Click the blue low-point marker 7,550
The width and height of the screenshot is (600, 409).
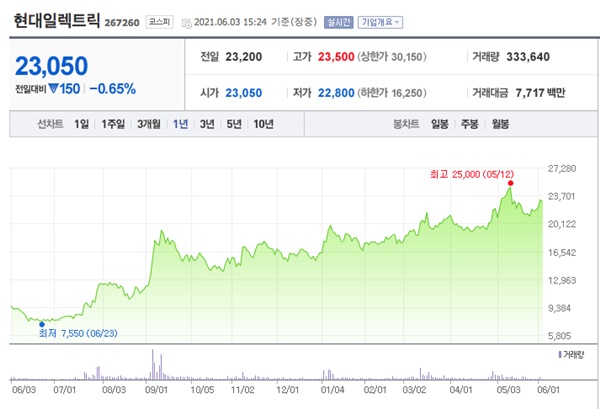(x=42, y=324)
